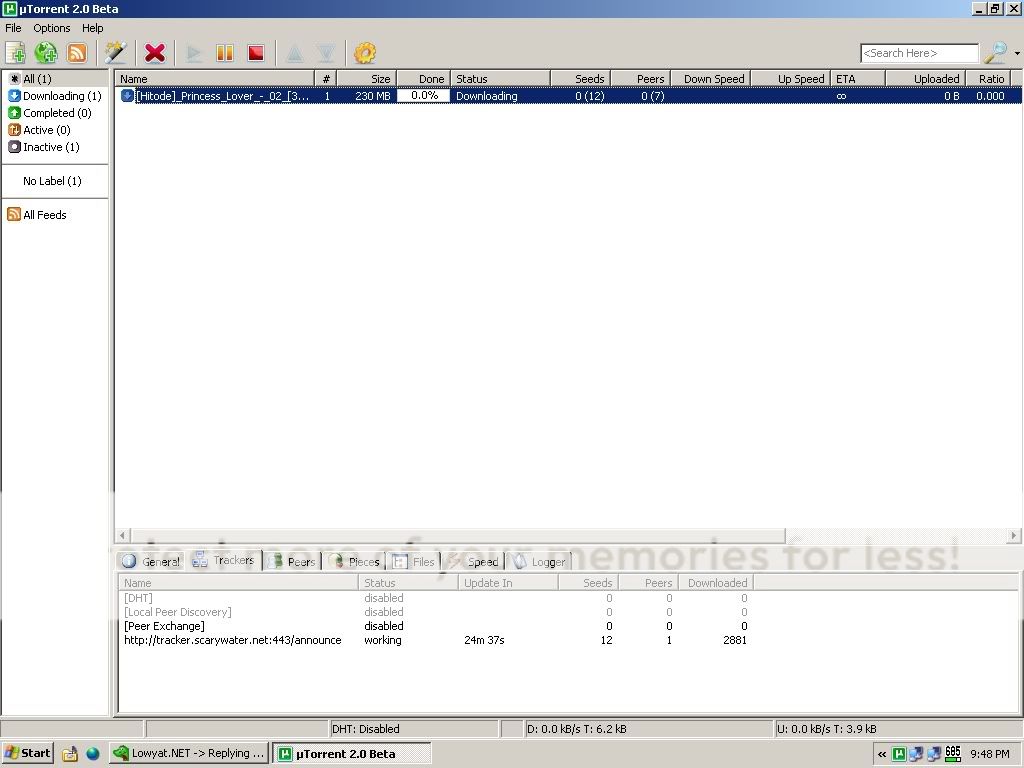Click inside the Search Here field
Screen dimensions: 1024x768
tap(918, 53)
